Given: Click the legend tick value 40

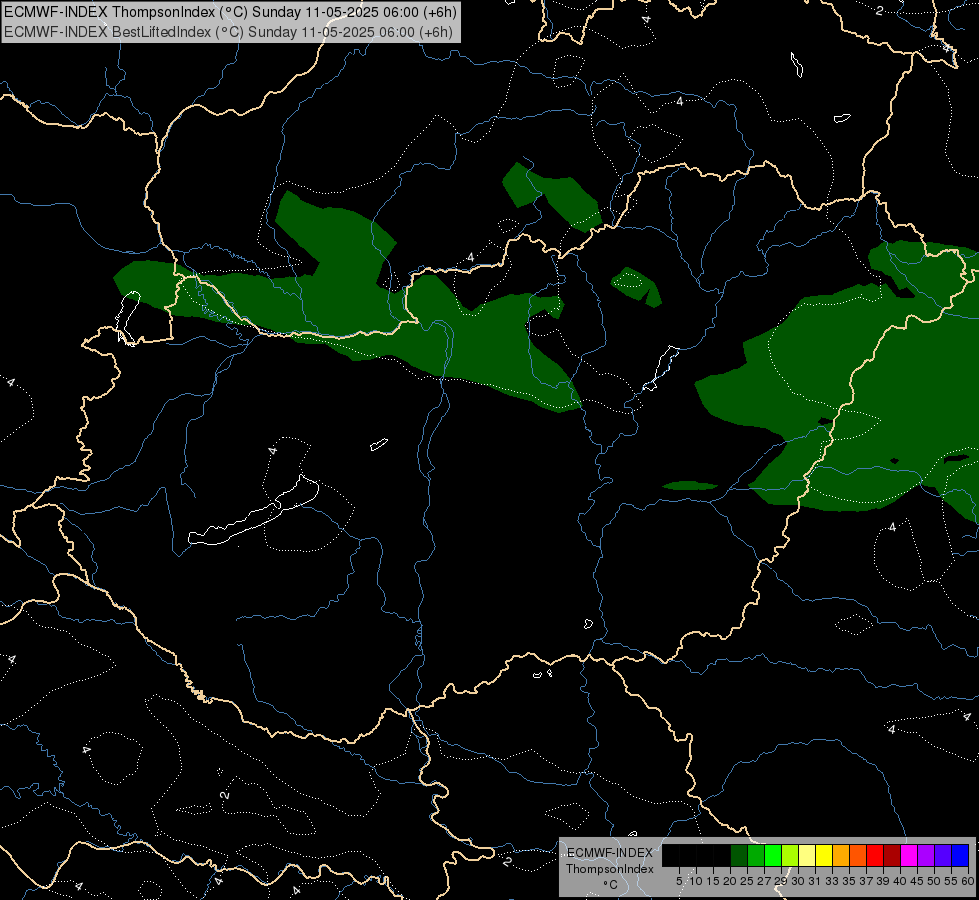Looking at the screenshot, I should (x=900, y=881).
